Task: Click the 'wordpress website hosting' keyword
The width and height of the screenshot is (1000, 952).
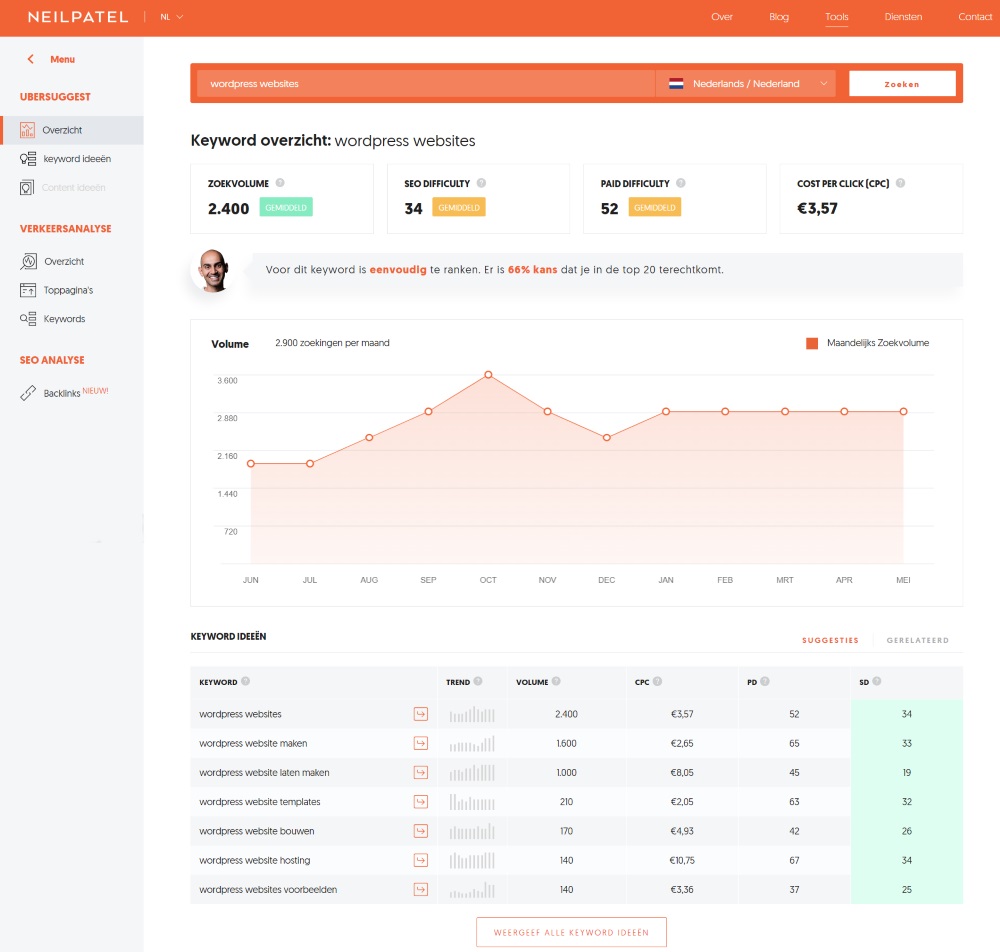Action: [x=254, y=861]
